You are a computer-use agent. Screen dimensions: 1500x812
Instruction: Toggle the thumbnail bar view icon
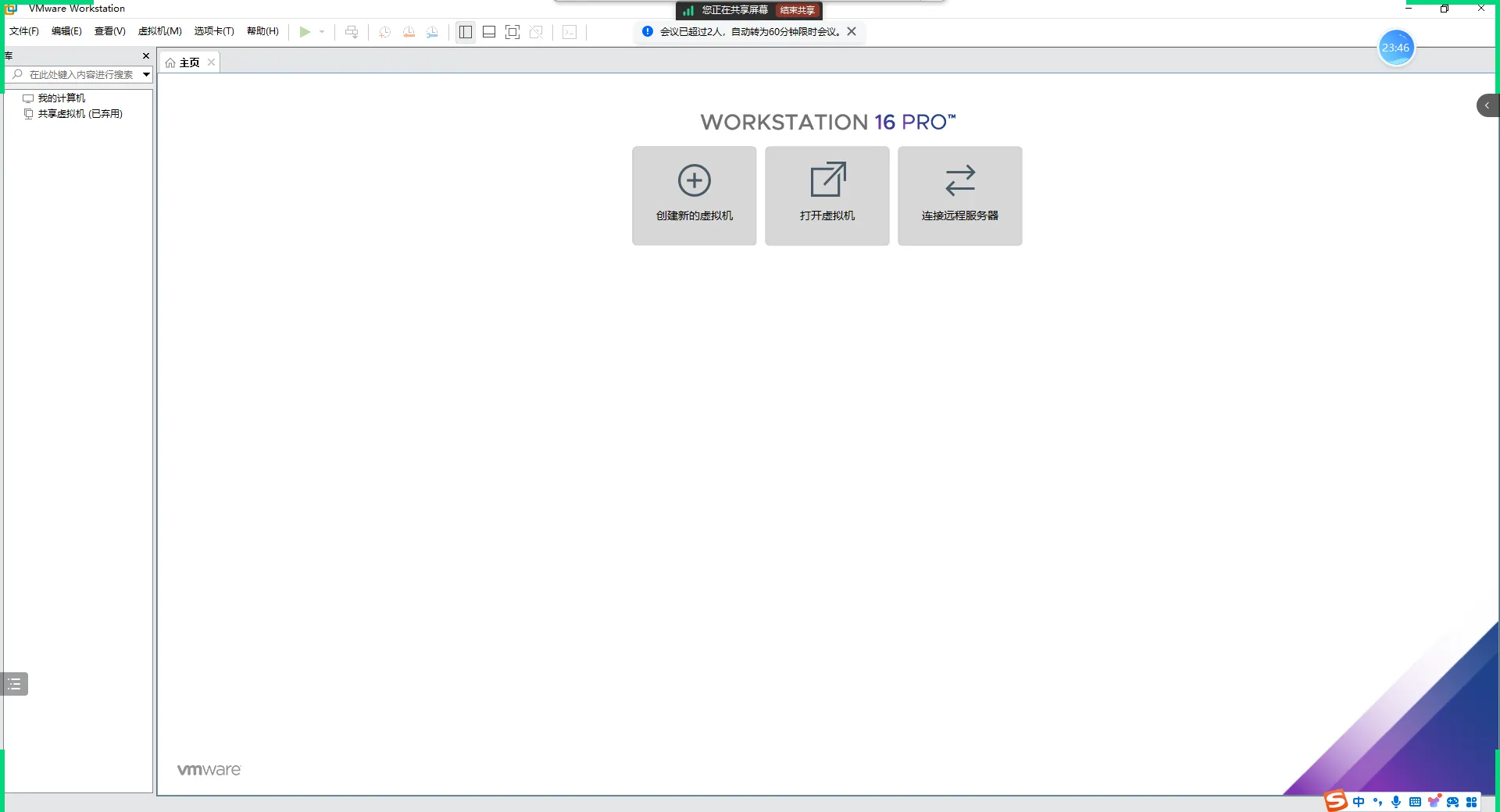click(489, 32)
